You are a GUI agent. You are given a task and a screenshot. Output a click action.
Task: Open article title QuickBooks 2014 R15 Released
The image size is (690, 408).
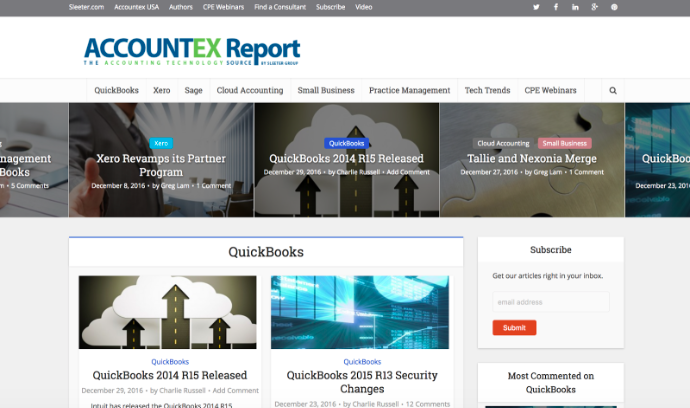coord(170,375)
